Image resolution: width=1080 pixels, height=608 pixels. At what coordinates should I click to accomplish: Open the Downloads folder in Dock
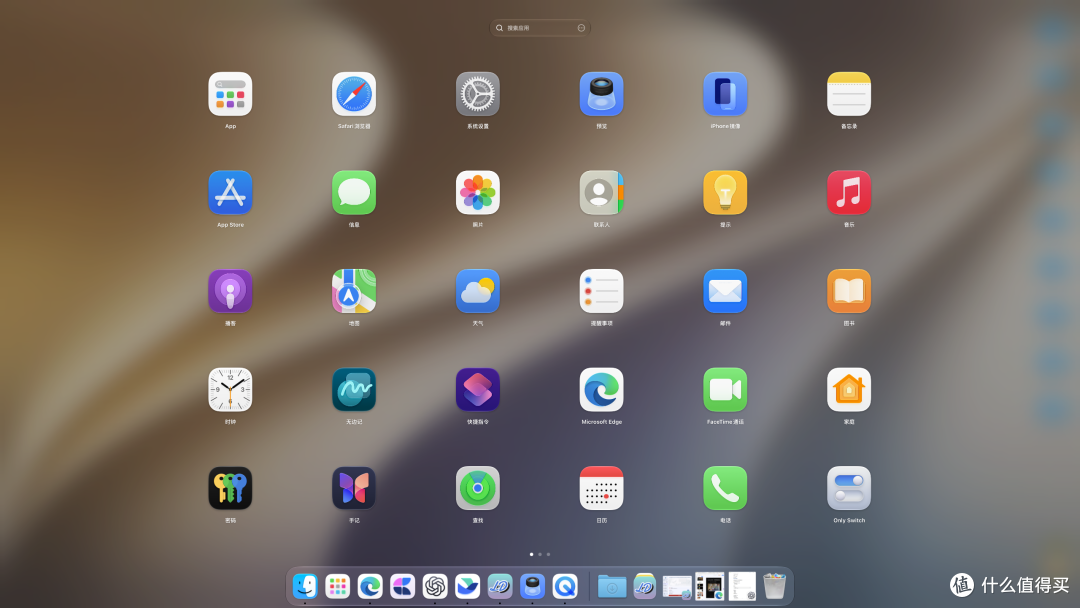612,586
